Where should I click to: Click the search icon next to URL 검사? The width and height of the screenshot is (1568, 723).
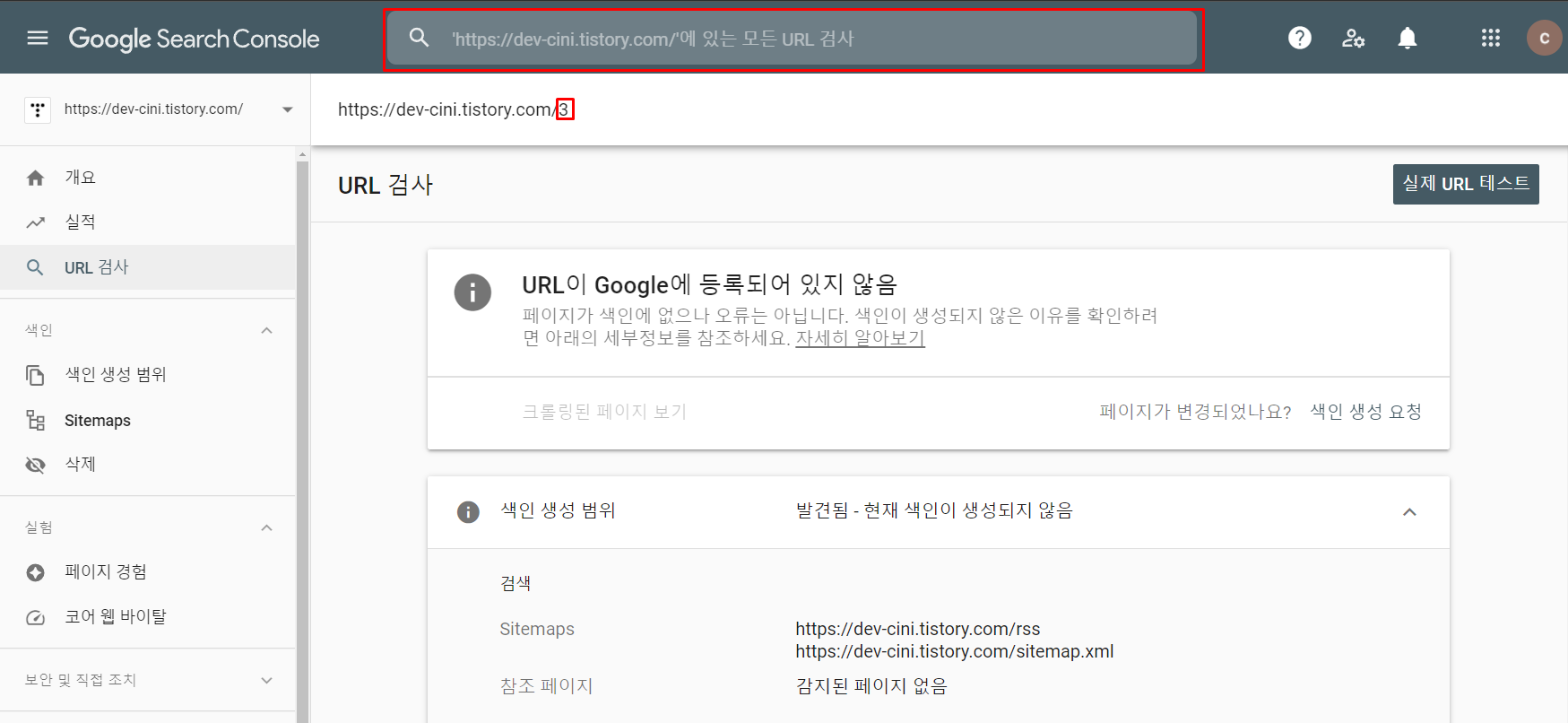click(x=35, y=267)
